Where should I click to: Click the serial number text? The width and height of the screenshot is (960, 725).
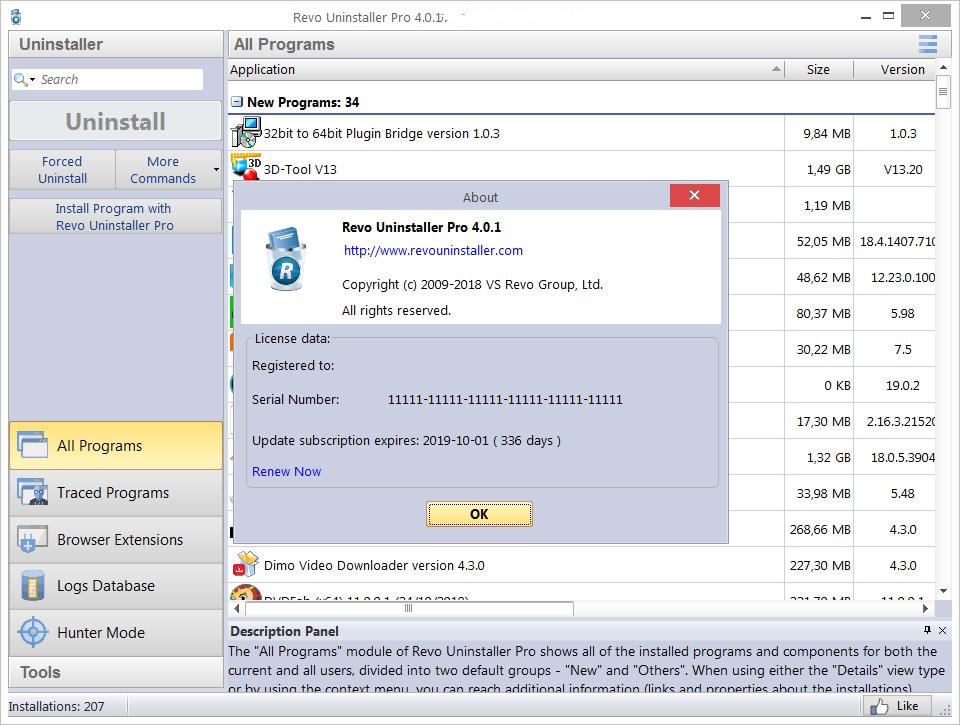(505, 400)
